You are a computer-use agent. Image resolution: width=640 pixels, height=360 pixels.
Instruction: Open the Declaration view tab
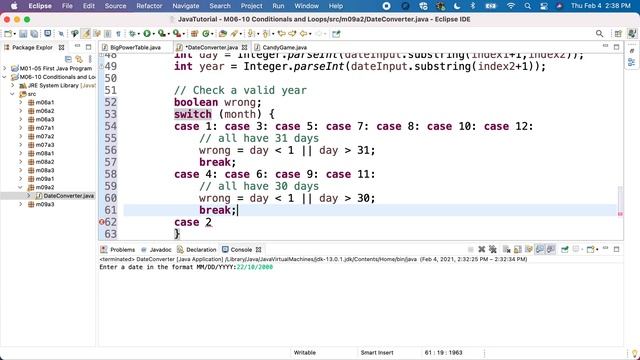[197, 249]
